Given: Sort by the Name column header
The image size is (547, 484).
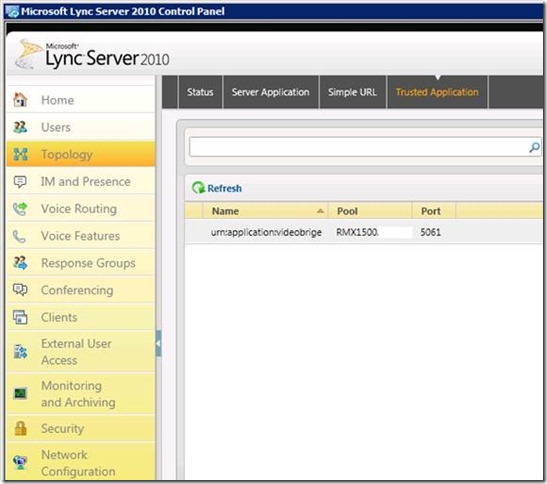Looking at the screenshot, I should pos(266,211).
